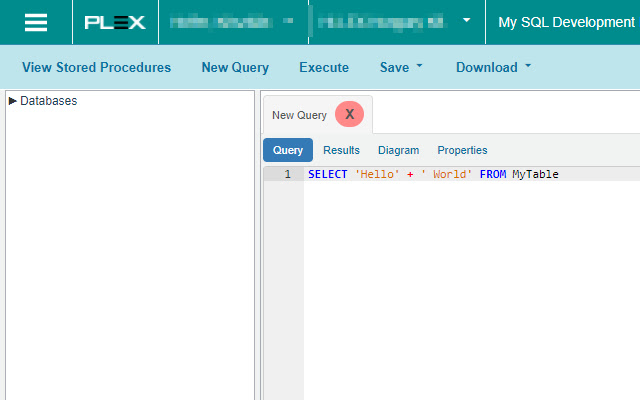This screenshot has width=640, height=400.
Task: Click the SELECT keyword in editor
Action: click(327, 174)
